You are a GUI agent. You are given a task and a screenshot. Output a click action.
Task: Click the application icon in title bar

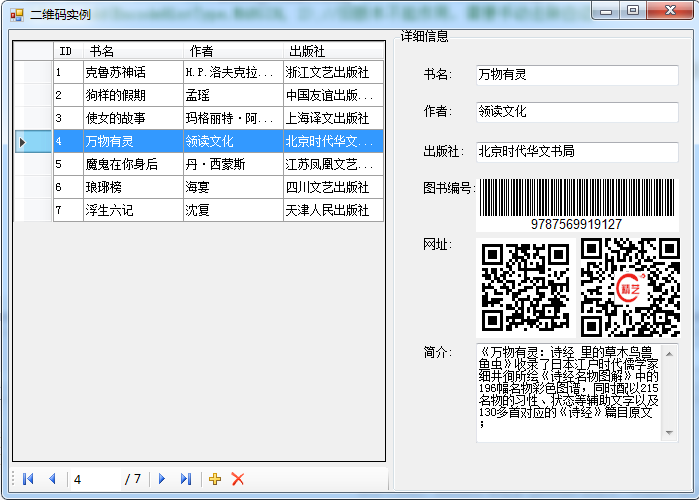(16, 15)
